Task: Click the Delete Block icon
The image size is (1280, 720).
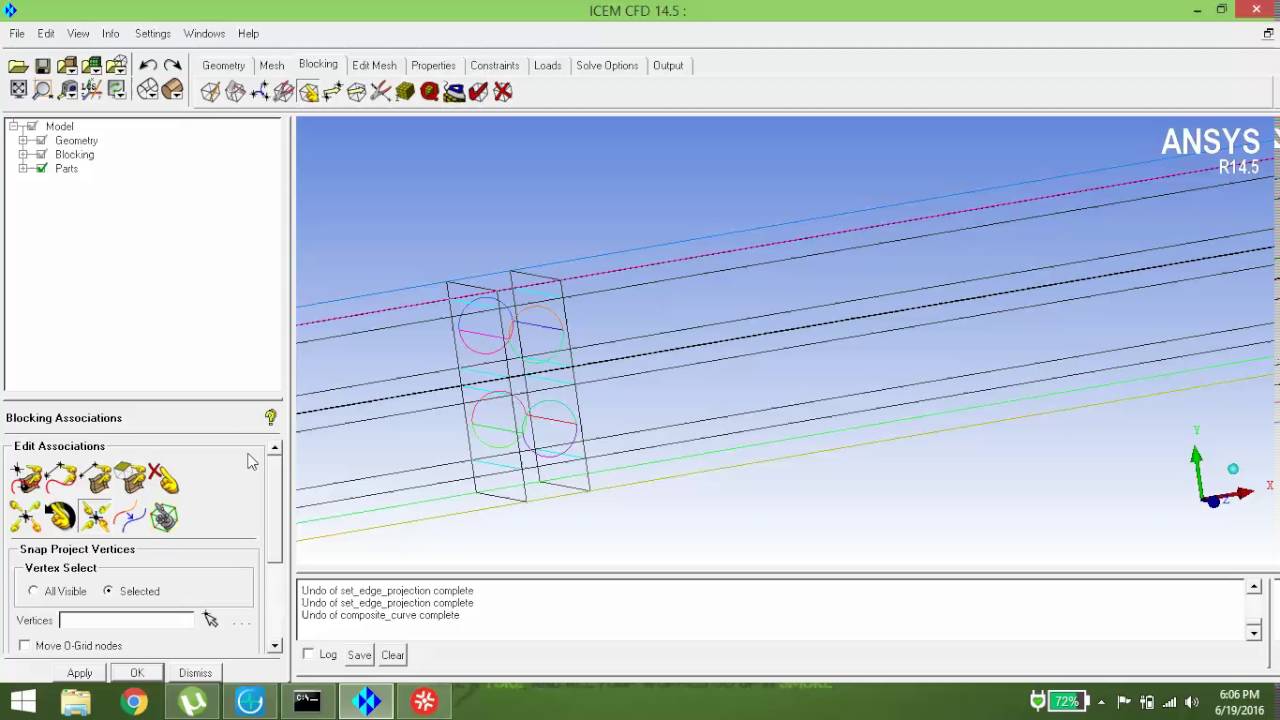Action: click(x=503, y=92)
